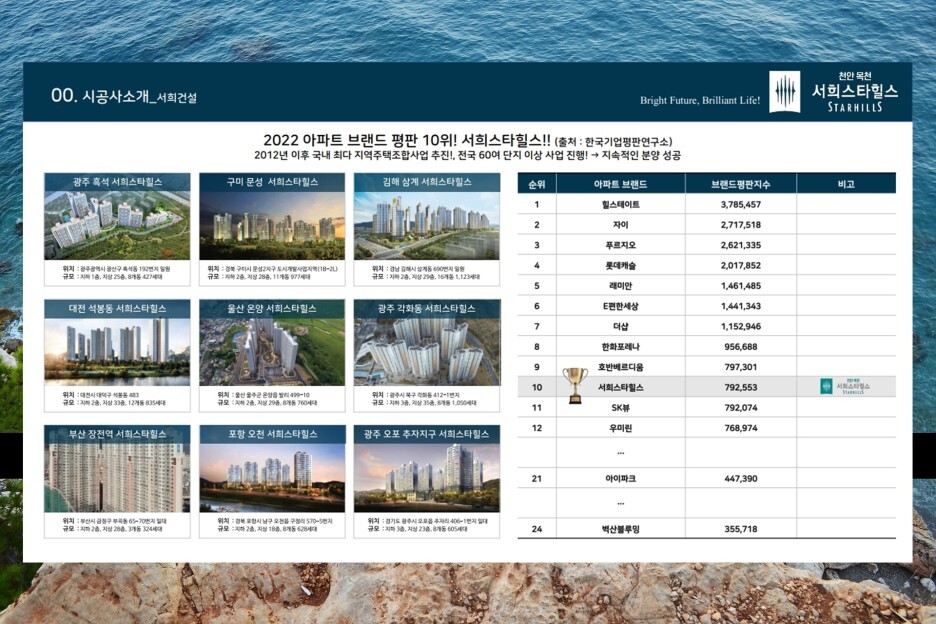
Task: Open the 광주 각화동 서희스타힐스 image
Action: tap(427, 352)
